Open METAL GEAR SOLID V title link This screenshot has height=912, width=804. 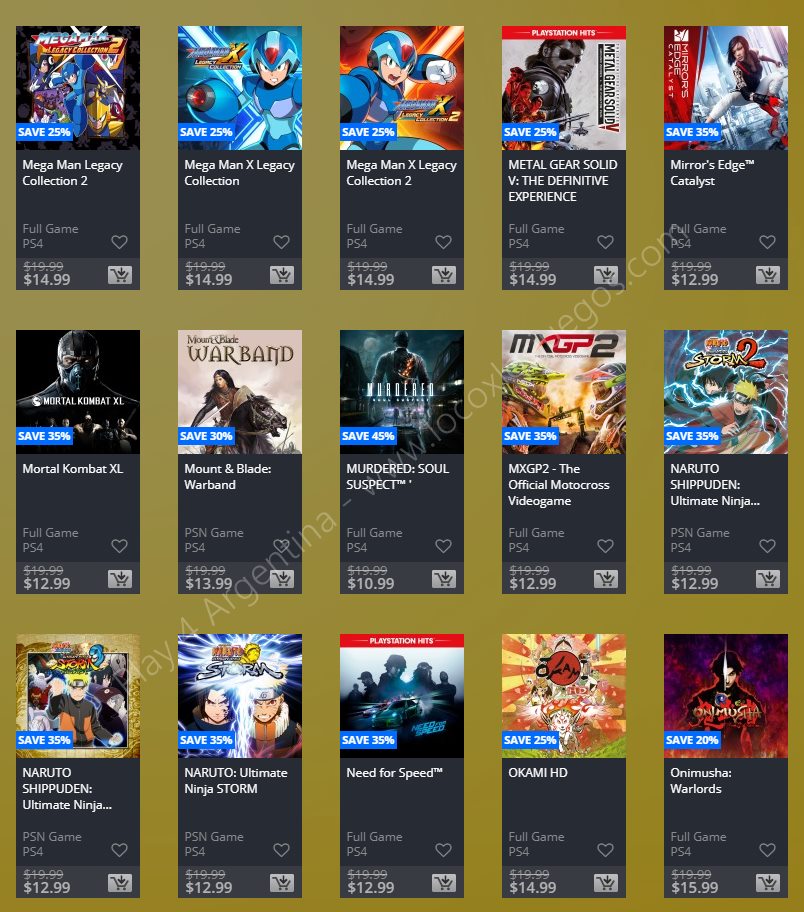click(563, 181)
